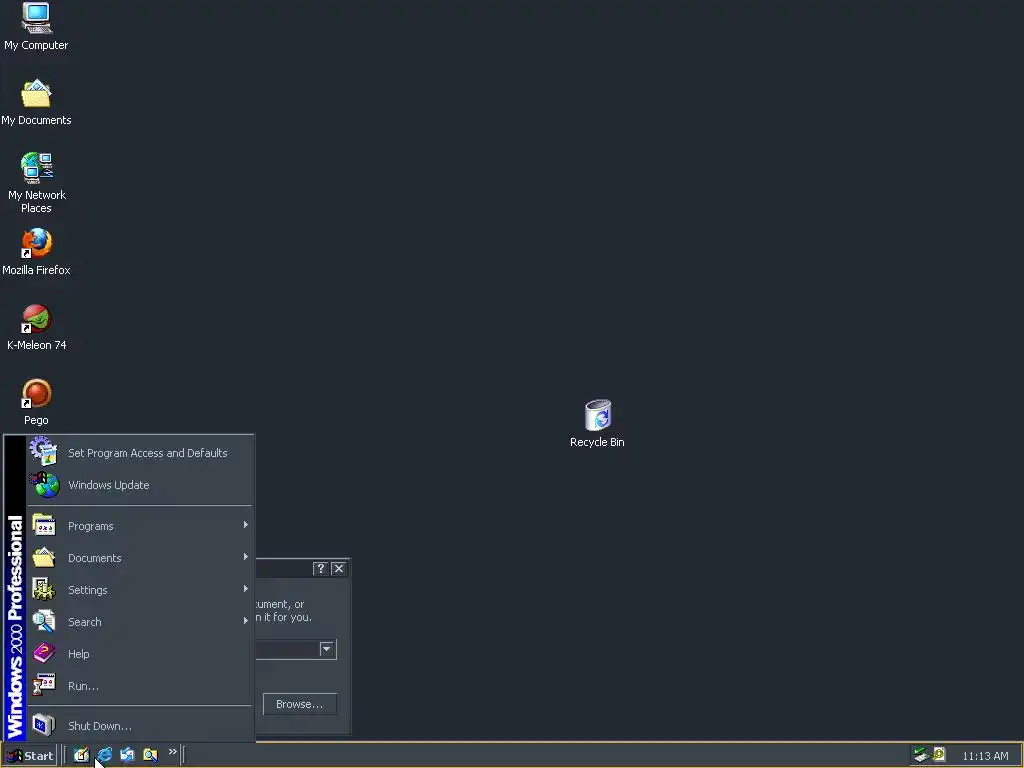Open the Programs submenu
The width and height of the screenshot is (1024, 768).
click(x=140, y=526)
